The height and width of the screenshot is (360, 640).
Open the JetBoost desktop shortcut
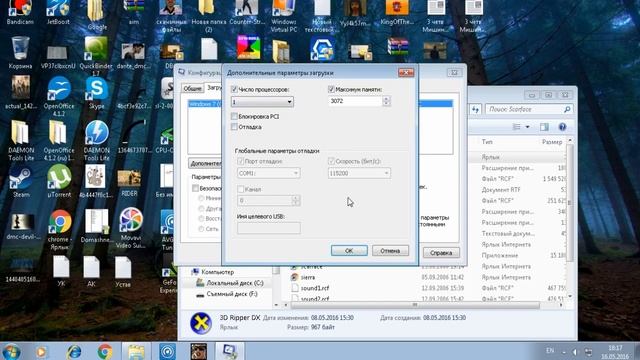click(x=58, y=12)
